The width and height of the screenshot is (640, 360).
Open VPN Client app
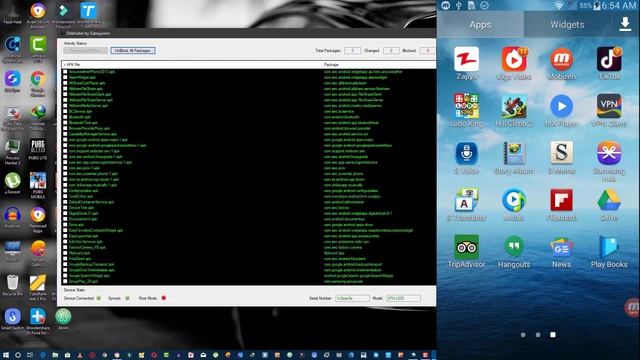pyautogui.click(x=609, y=106)
